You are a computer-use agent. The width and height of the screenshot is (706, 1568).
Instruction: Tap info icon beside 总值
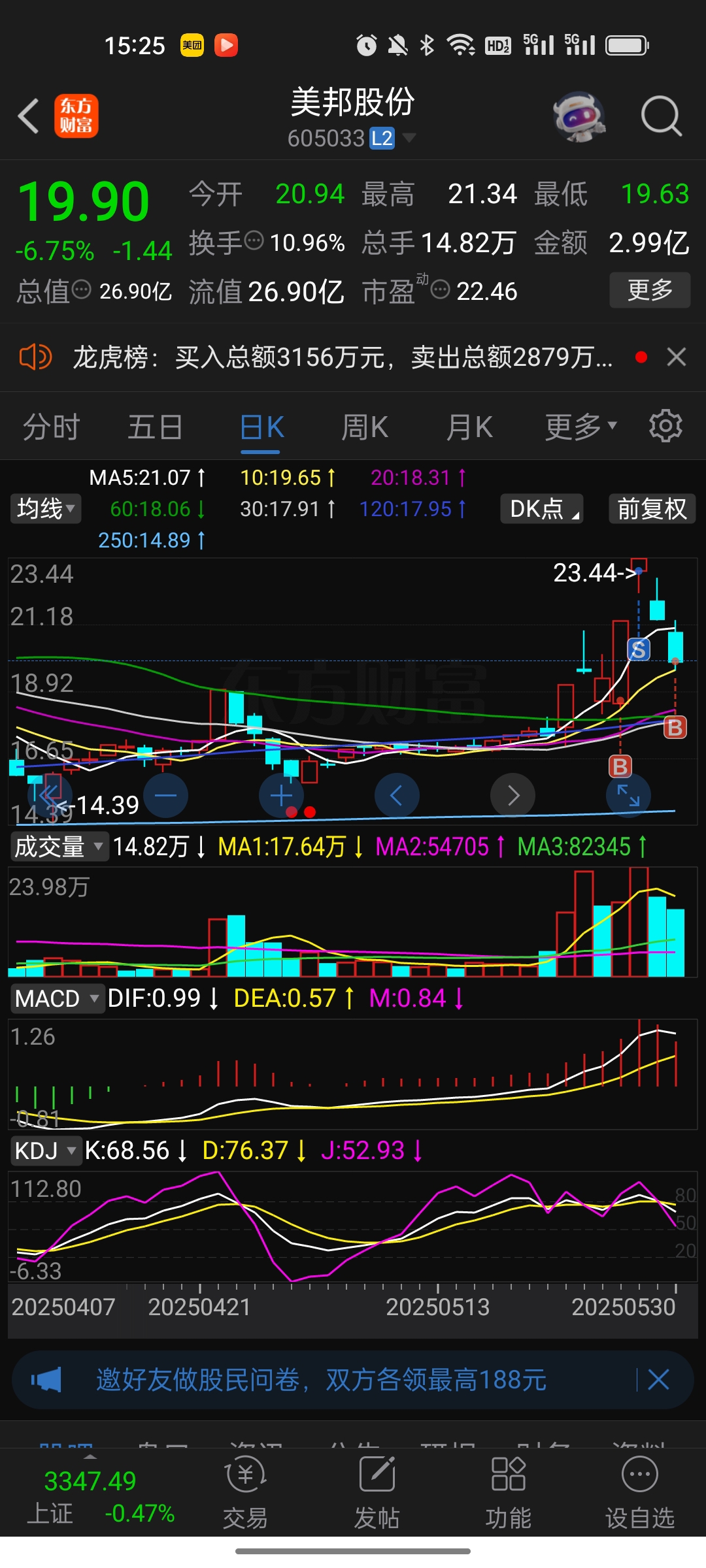[x=81, y=289]
